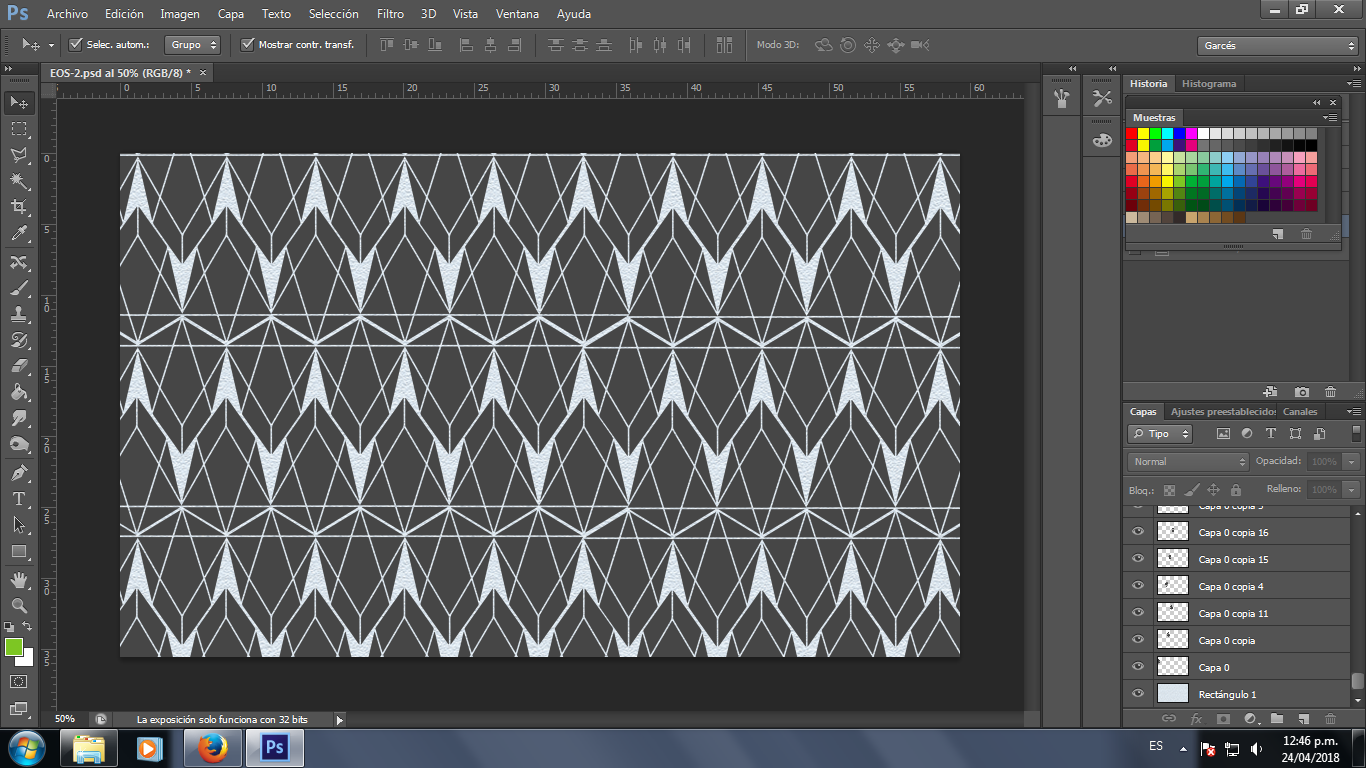1366x768 pixels.
Task: Delete layer with Layers panel trash icon
Action: tap(1330, 718)
